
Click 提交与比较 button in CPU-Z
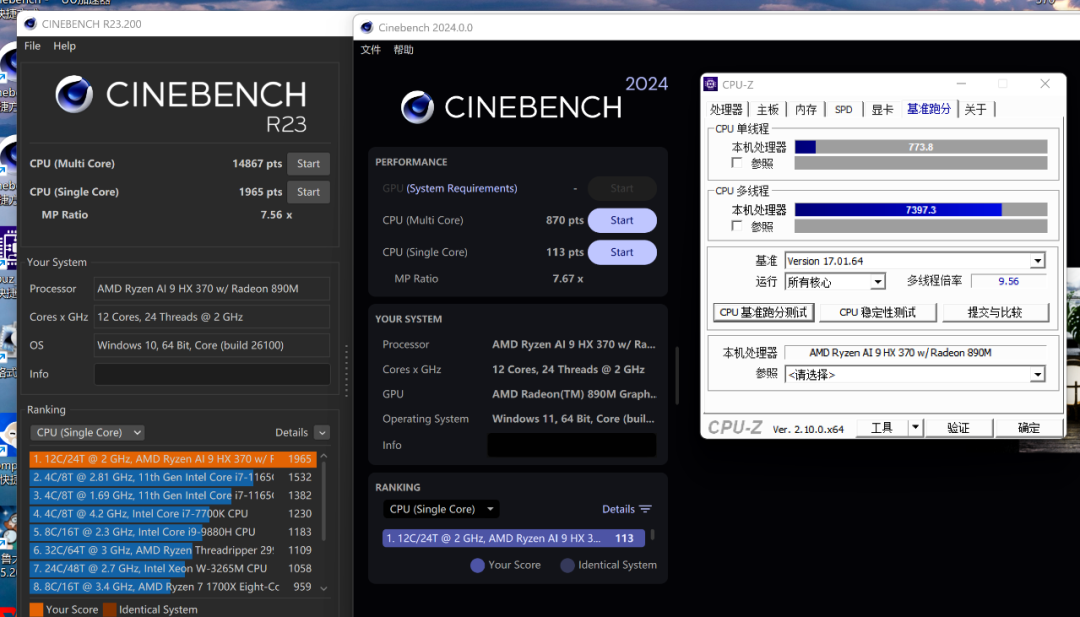995,313
